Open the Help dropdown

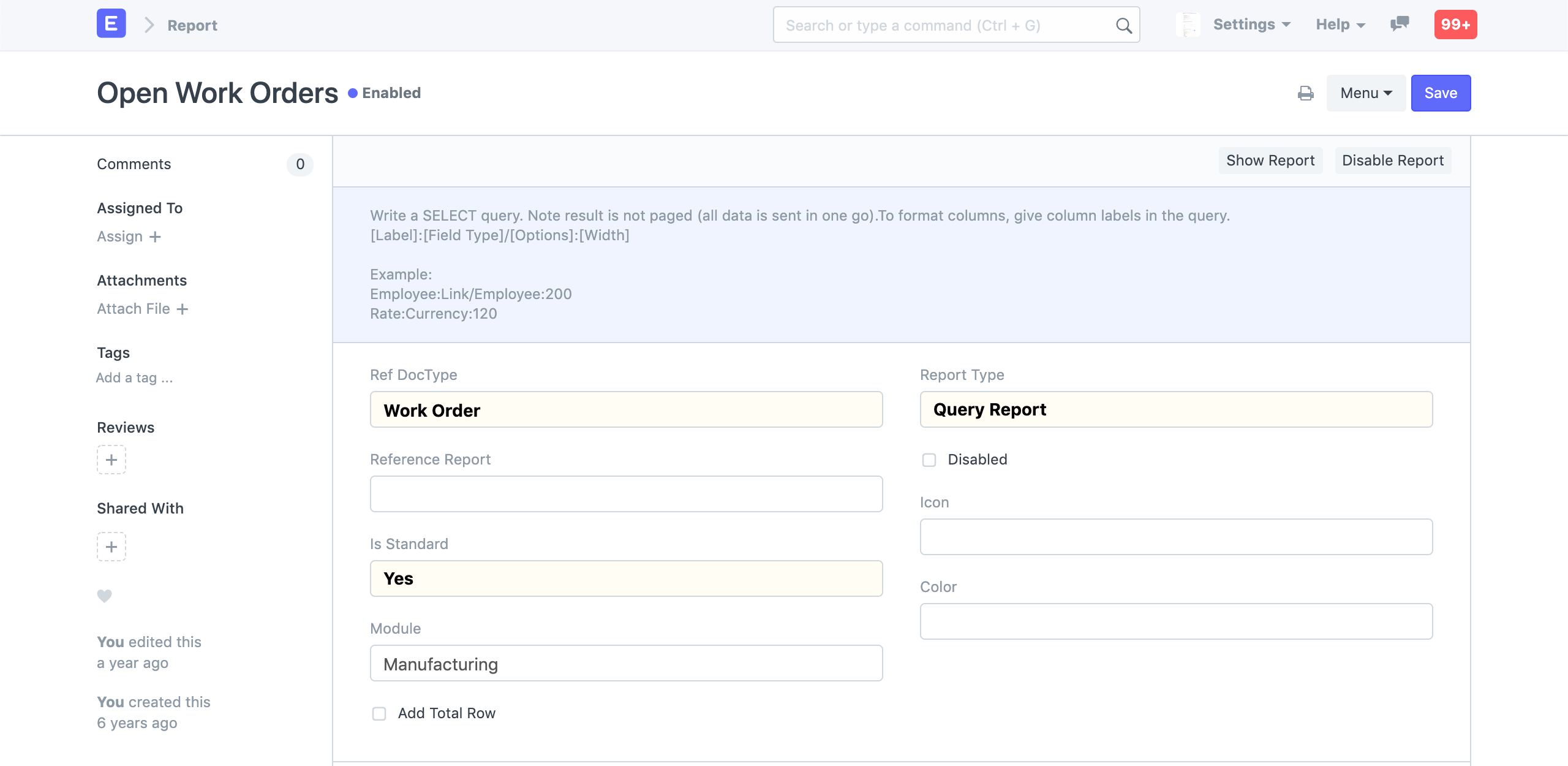1339,25
